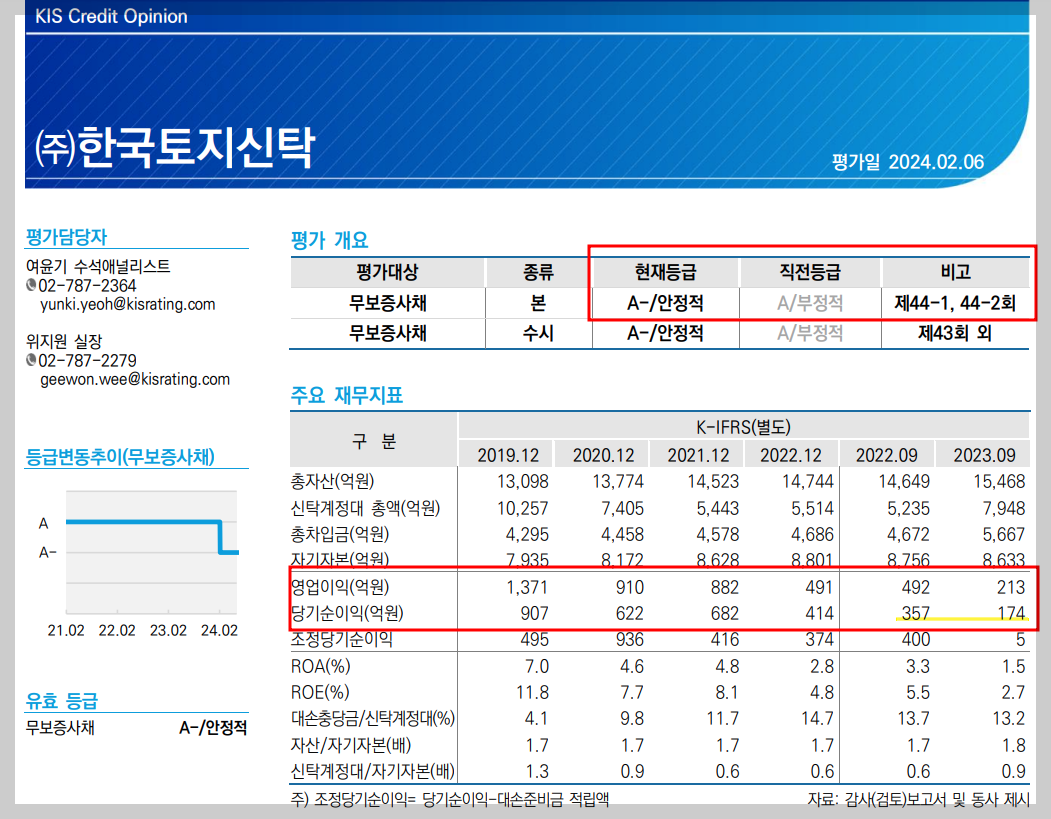The image size is (1051, 819).
Task: Click the footnote 주) 조정당기순이익 text
Action: (x=450, y=799)
